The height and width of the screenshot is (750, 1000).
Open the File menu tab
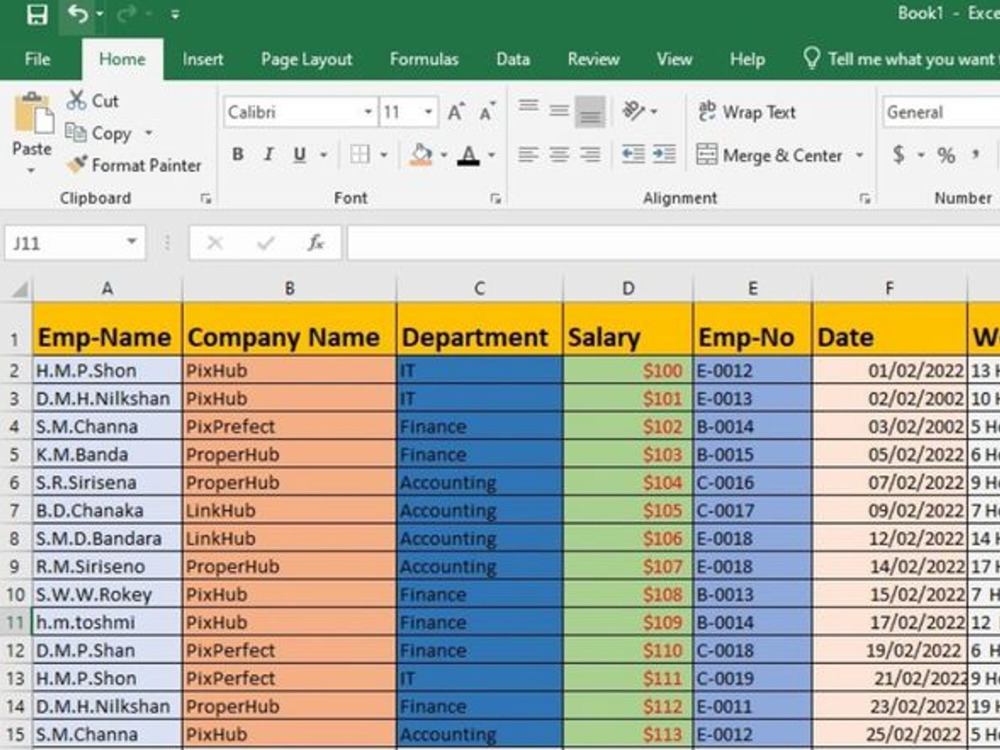point(37,59)
